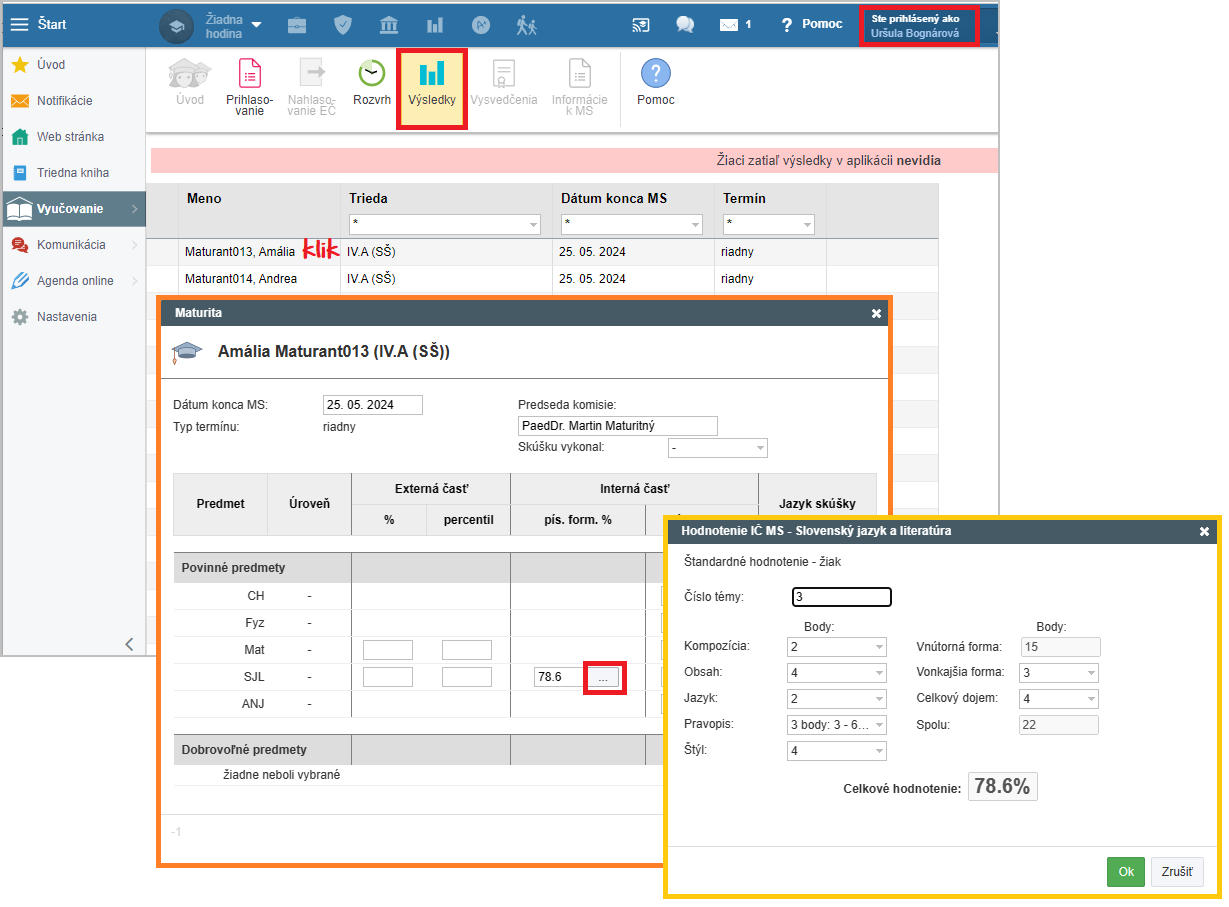The height and width of the screenshot is (907, 1229).
Task: Click the ellipsis button next to SJL score
Action: tap(602, 677)
